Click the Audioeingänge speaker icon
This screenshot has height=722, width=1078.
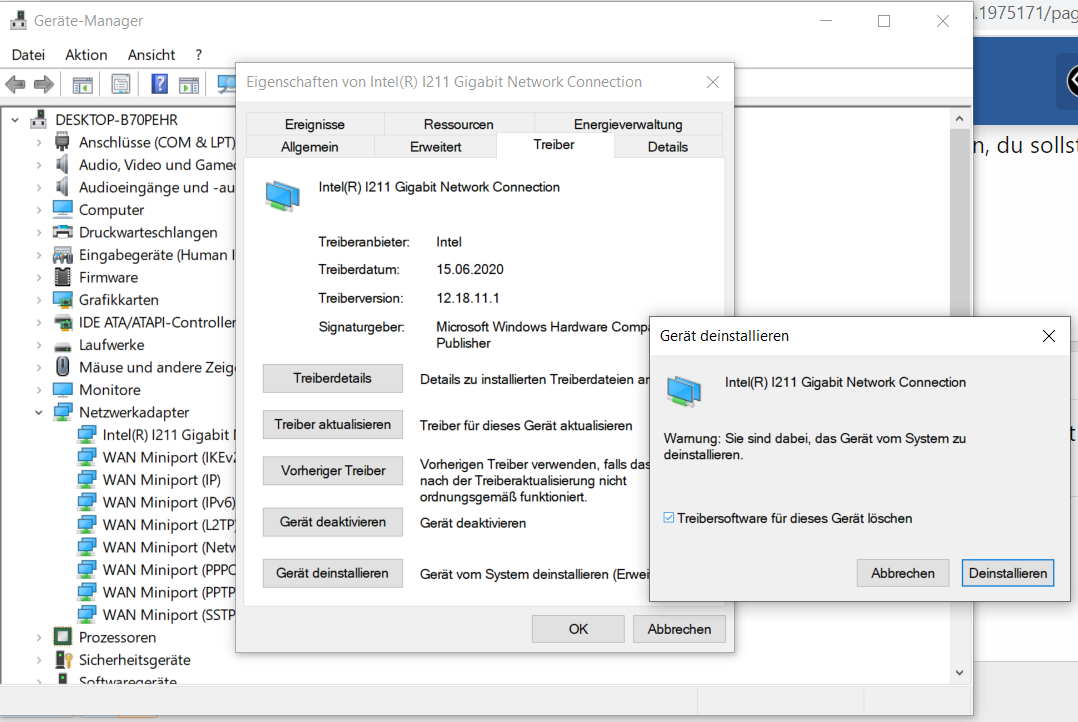[x=62, y=187]
